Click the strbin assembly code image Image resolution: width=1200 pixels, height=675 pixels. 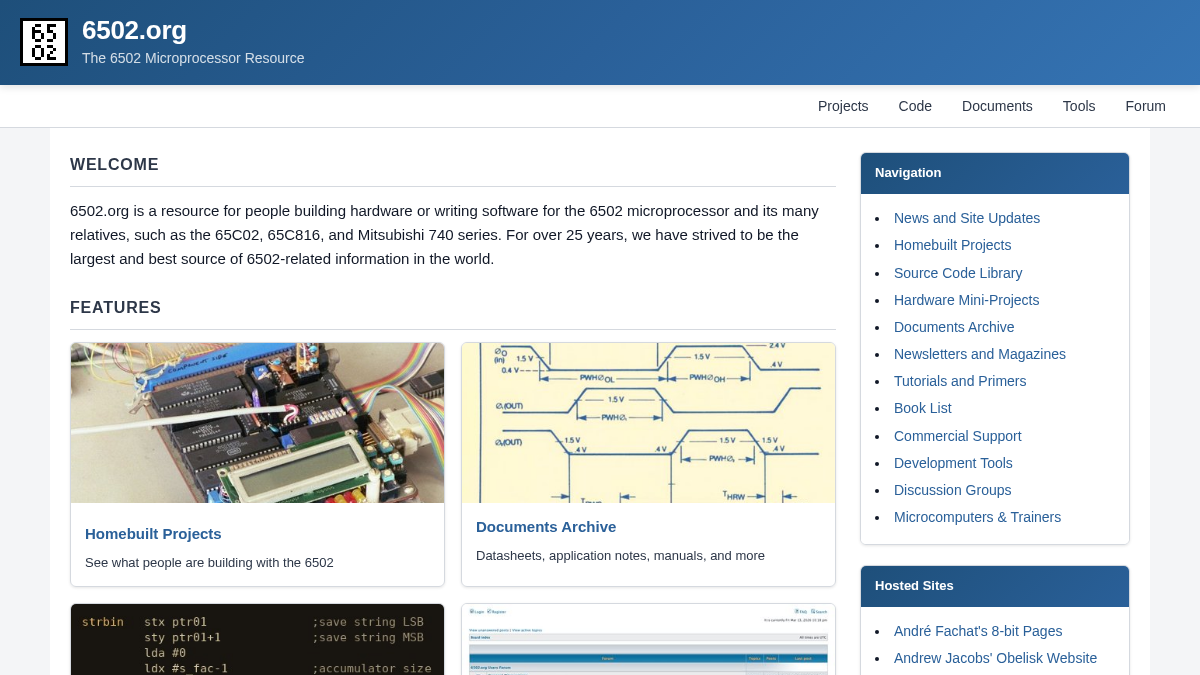pos(258,640)
